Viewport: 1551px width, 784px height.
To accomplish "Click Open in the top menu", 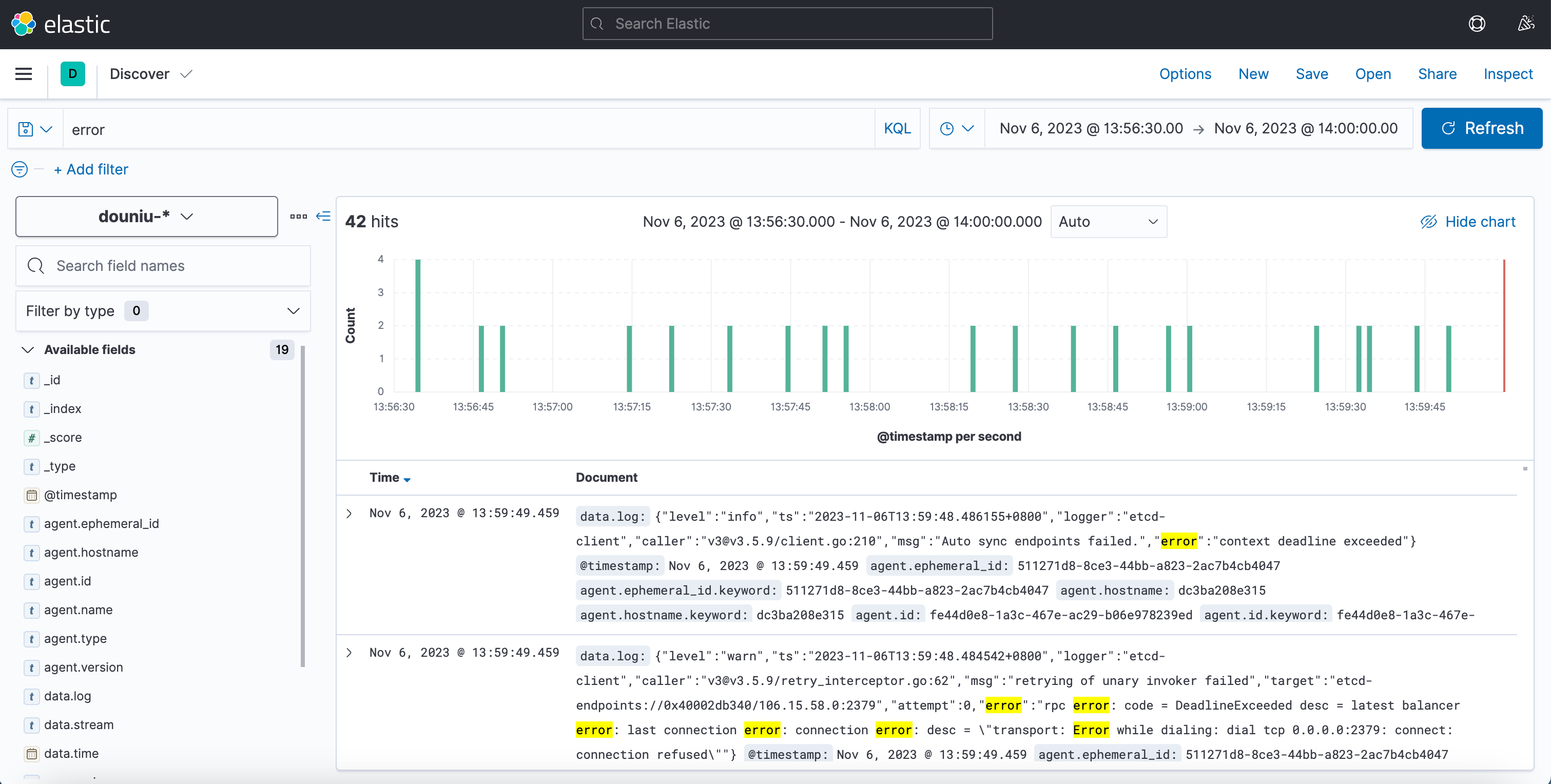I will click(1373, 74).
